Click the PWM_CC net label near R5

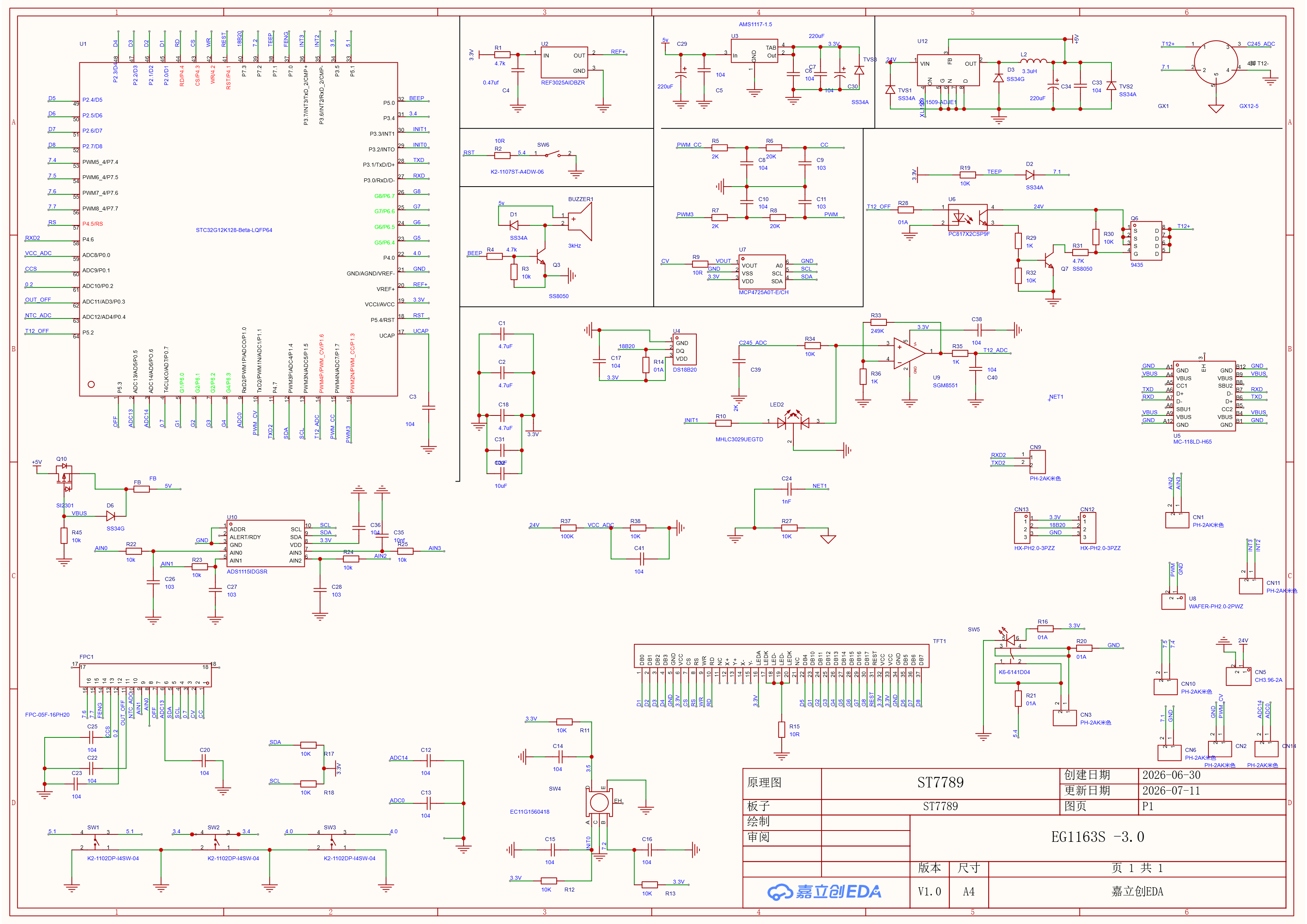[x=689, y=145]
